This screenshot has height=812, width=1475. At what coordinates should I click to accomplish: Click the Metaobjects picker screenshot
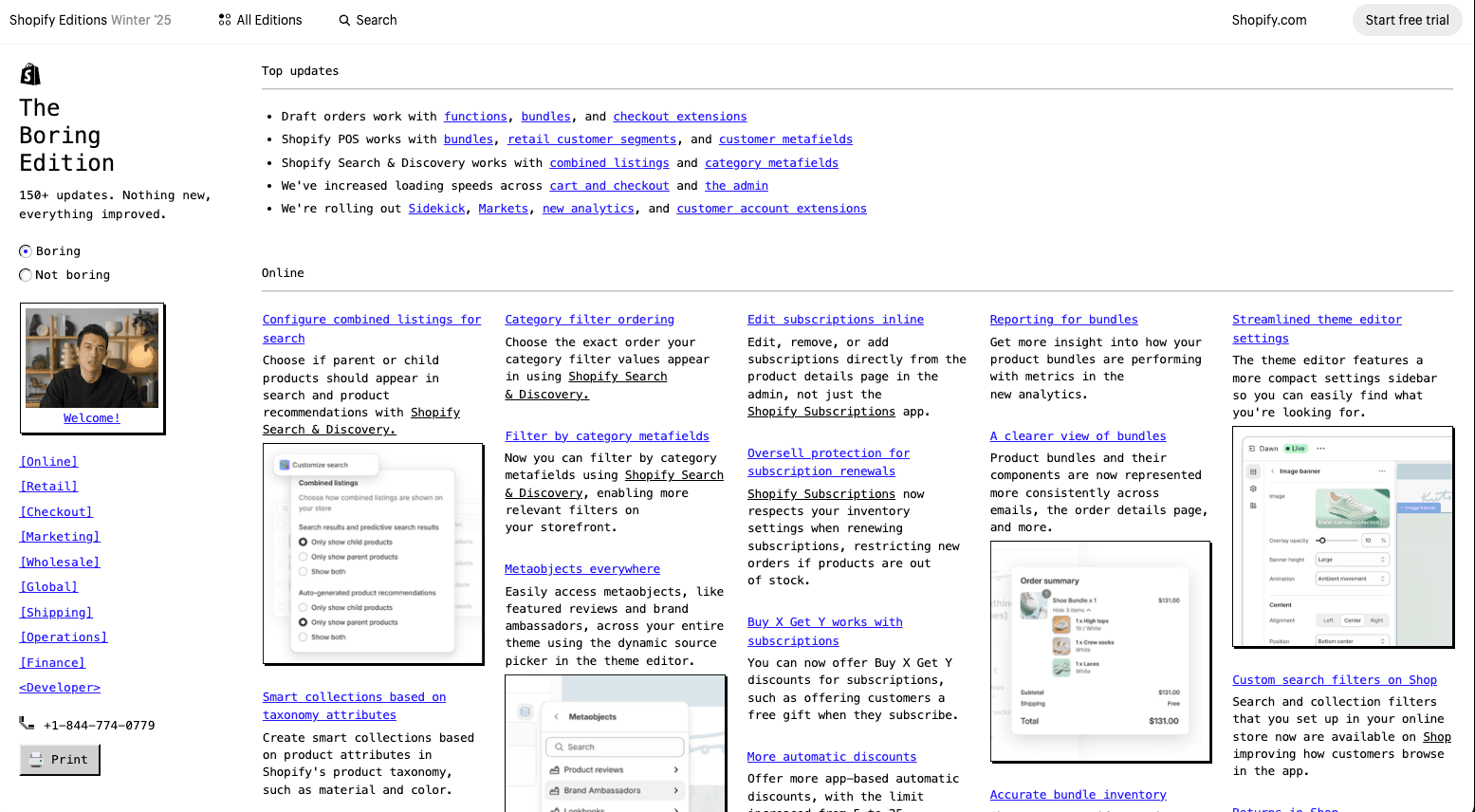pyautogui.click(x=616, y=744)
